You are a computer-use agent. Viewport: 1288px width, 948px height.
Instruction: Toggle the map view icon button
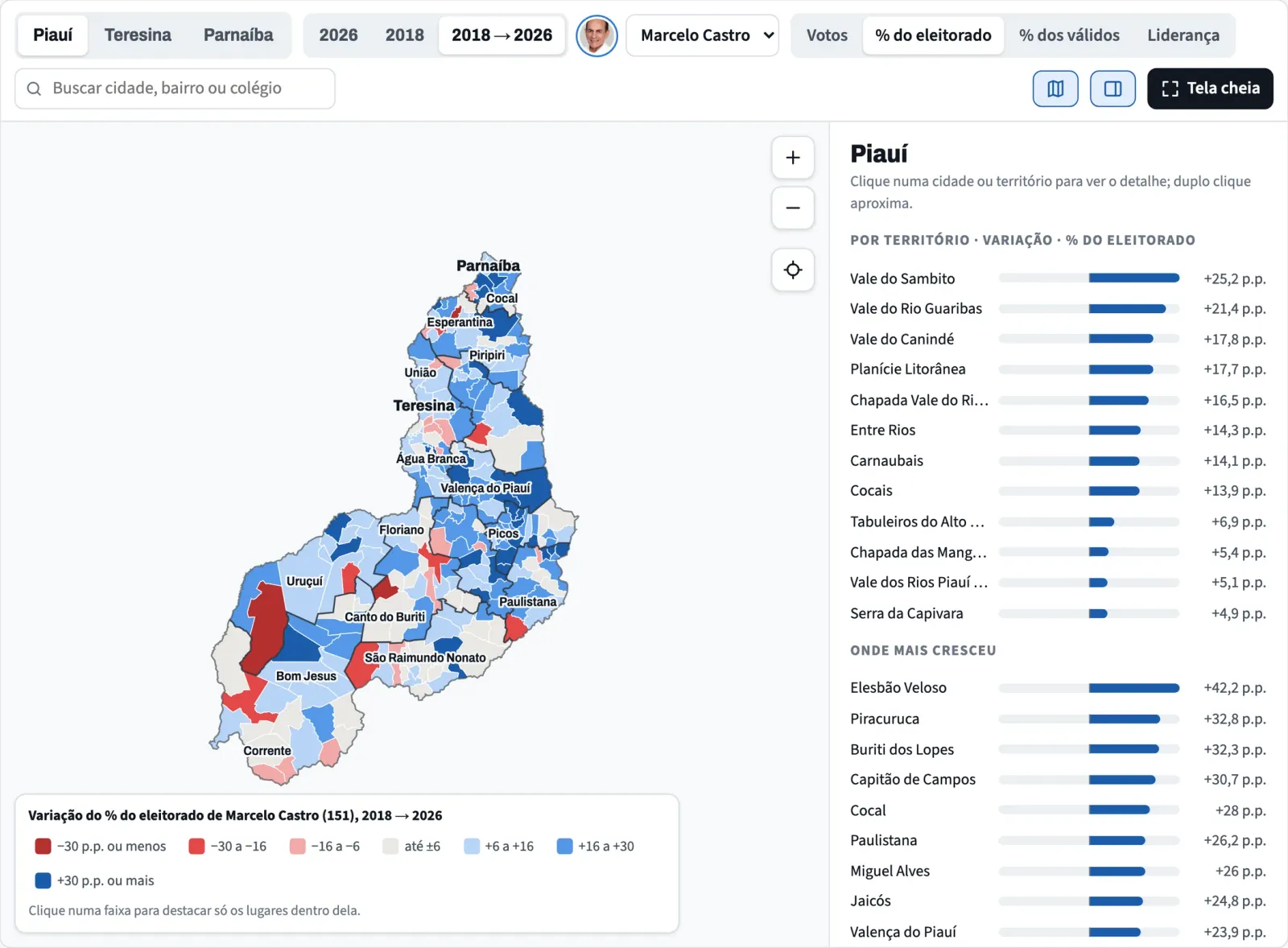[x=1055, y=89]
